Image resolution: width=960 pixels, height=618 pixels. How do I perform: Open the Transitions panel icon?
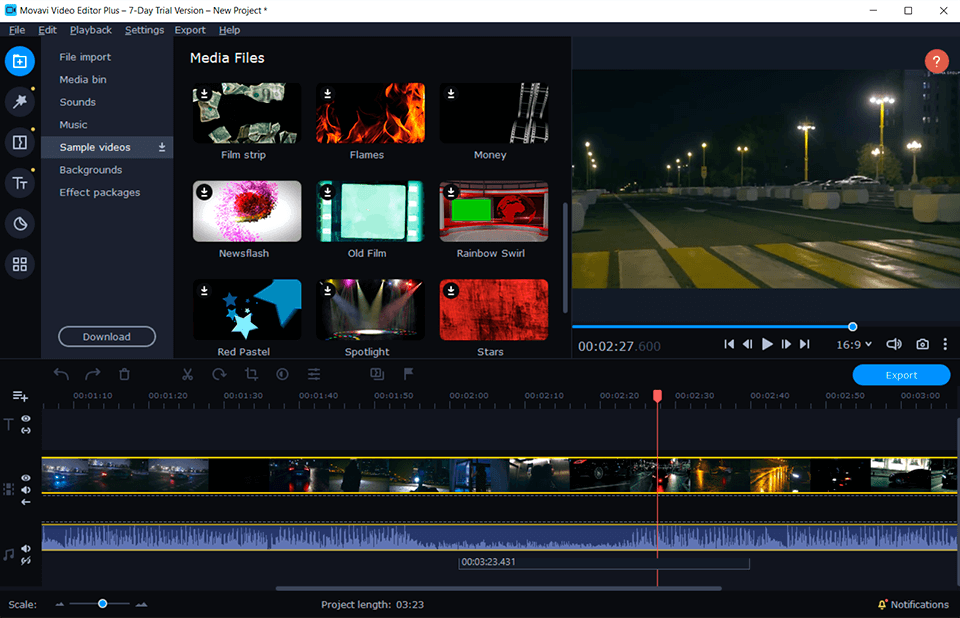[x=20, y=142]
